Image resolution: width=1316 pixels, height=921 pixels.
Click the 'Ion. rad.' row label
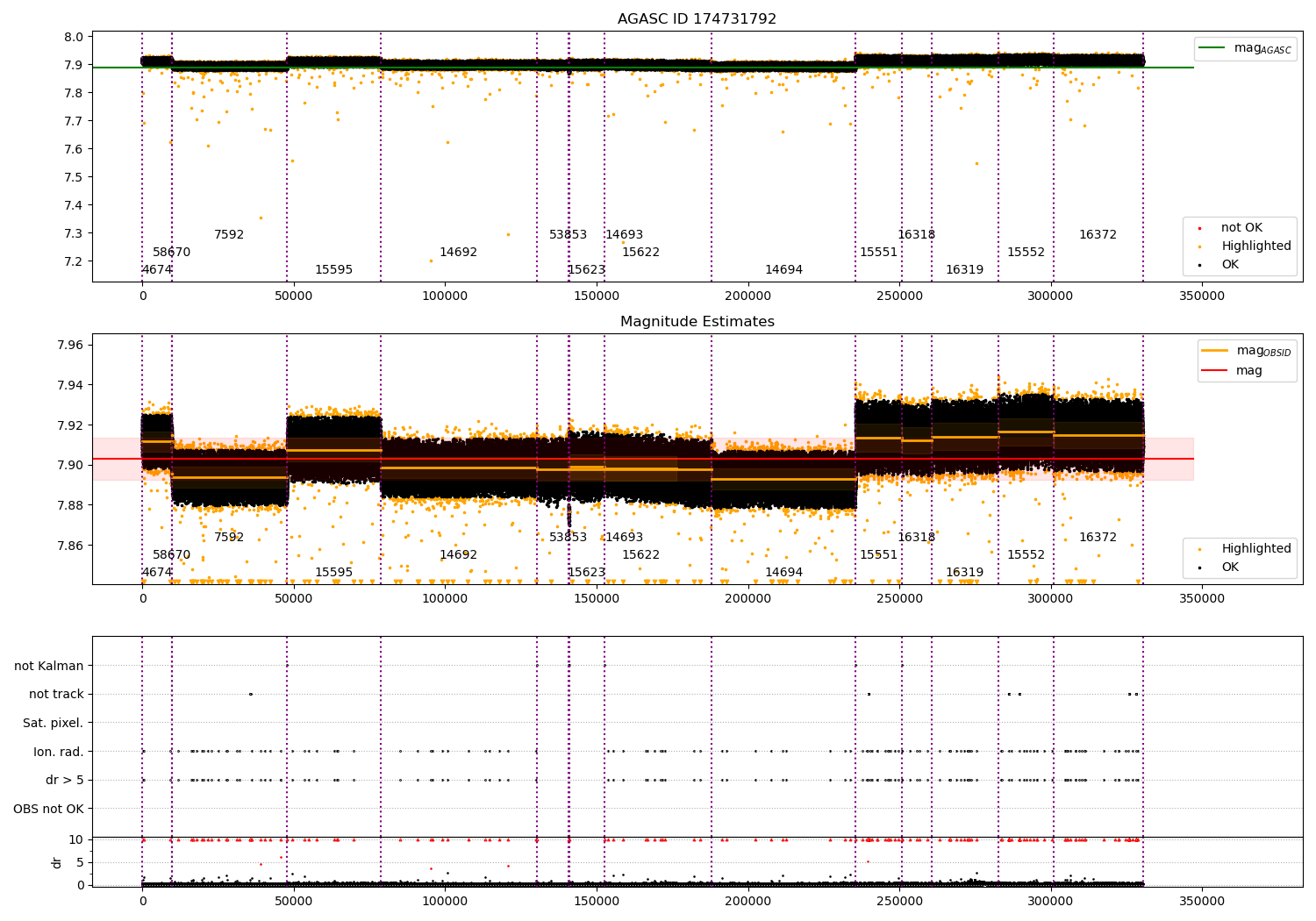(59, 753)
